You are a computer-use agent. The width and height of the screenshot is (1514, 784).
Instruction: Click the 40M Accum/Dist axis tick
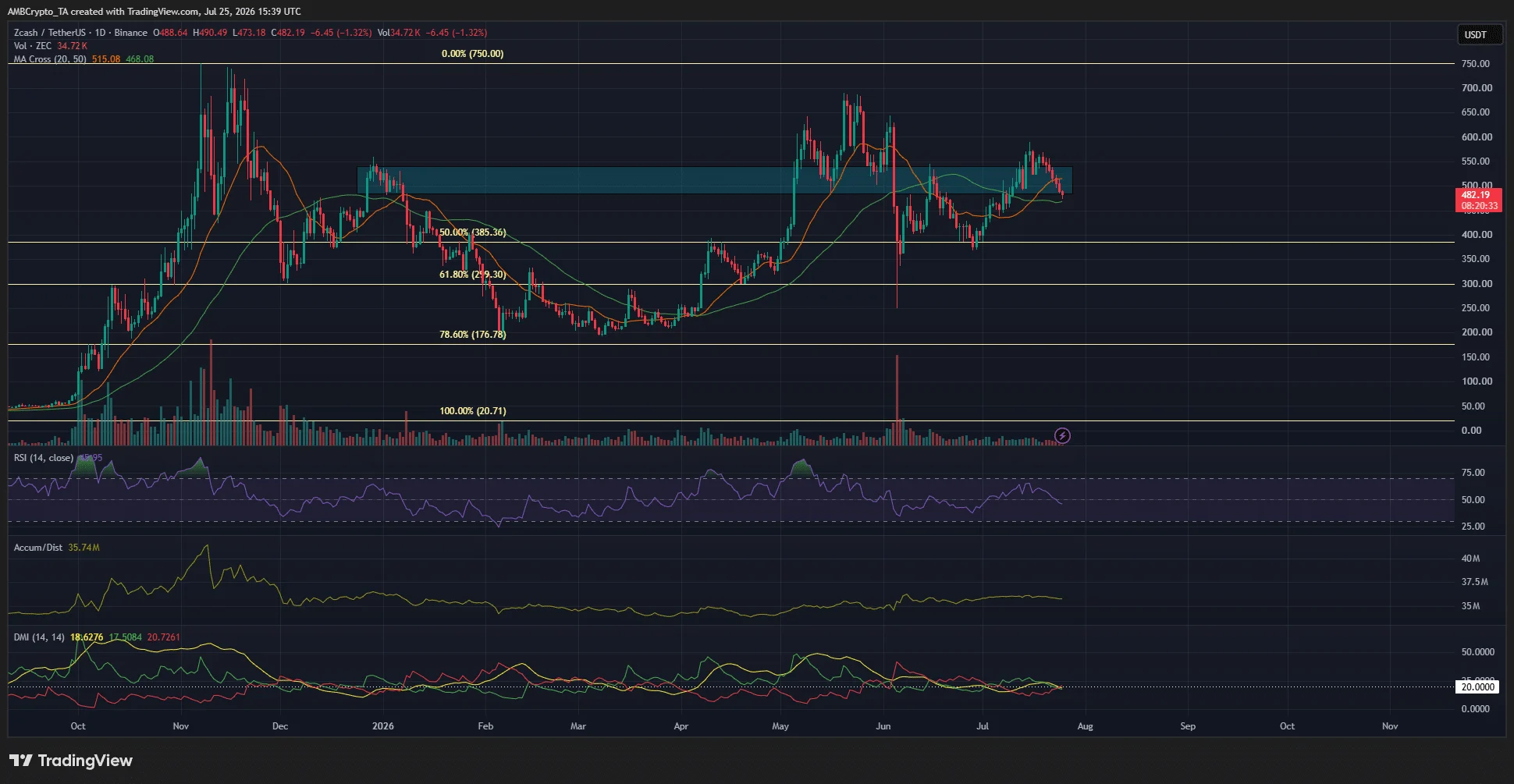tap(1470, 559)
